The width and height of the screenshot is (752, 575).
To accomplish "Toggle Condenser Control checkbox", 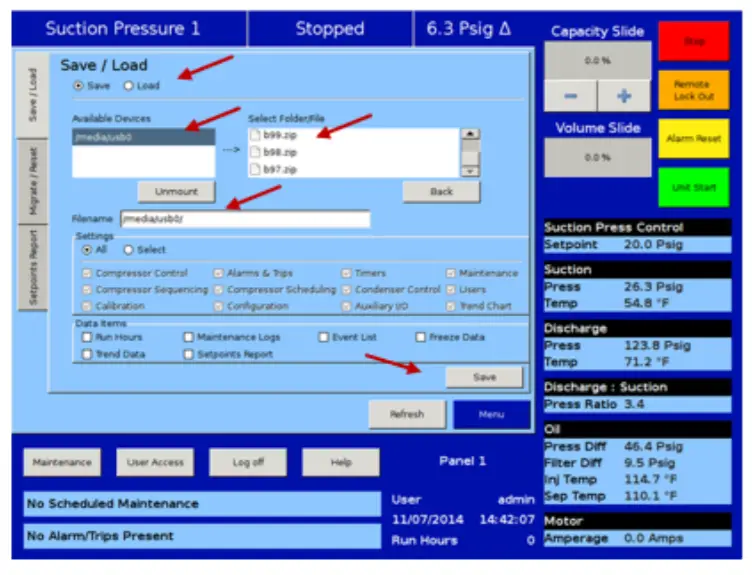I will coord(346,290).
